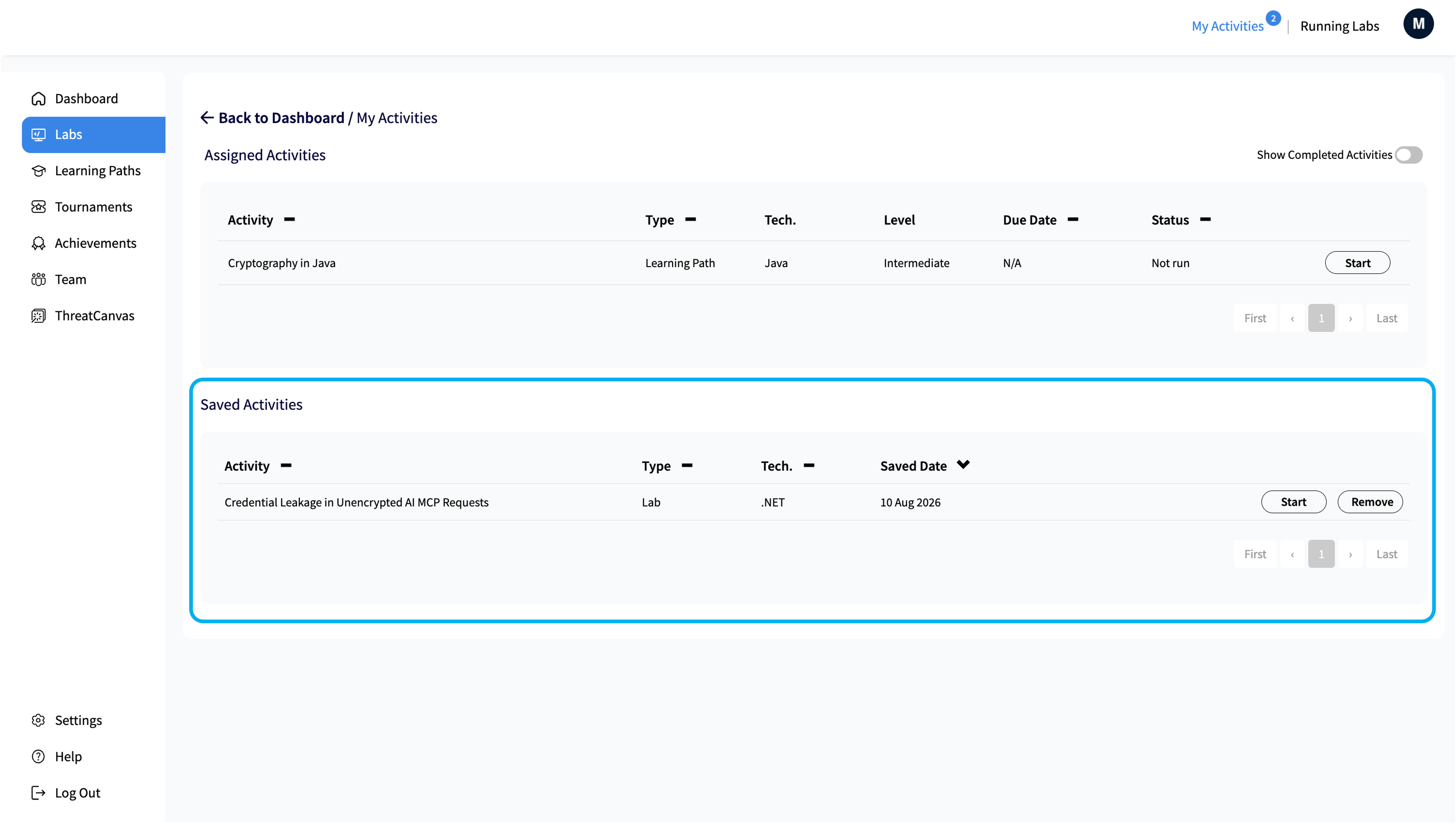The image size is (1456, 823).
Task: Go to Learning Paths
Action: point(98,171)
